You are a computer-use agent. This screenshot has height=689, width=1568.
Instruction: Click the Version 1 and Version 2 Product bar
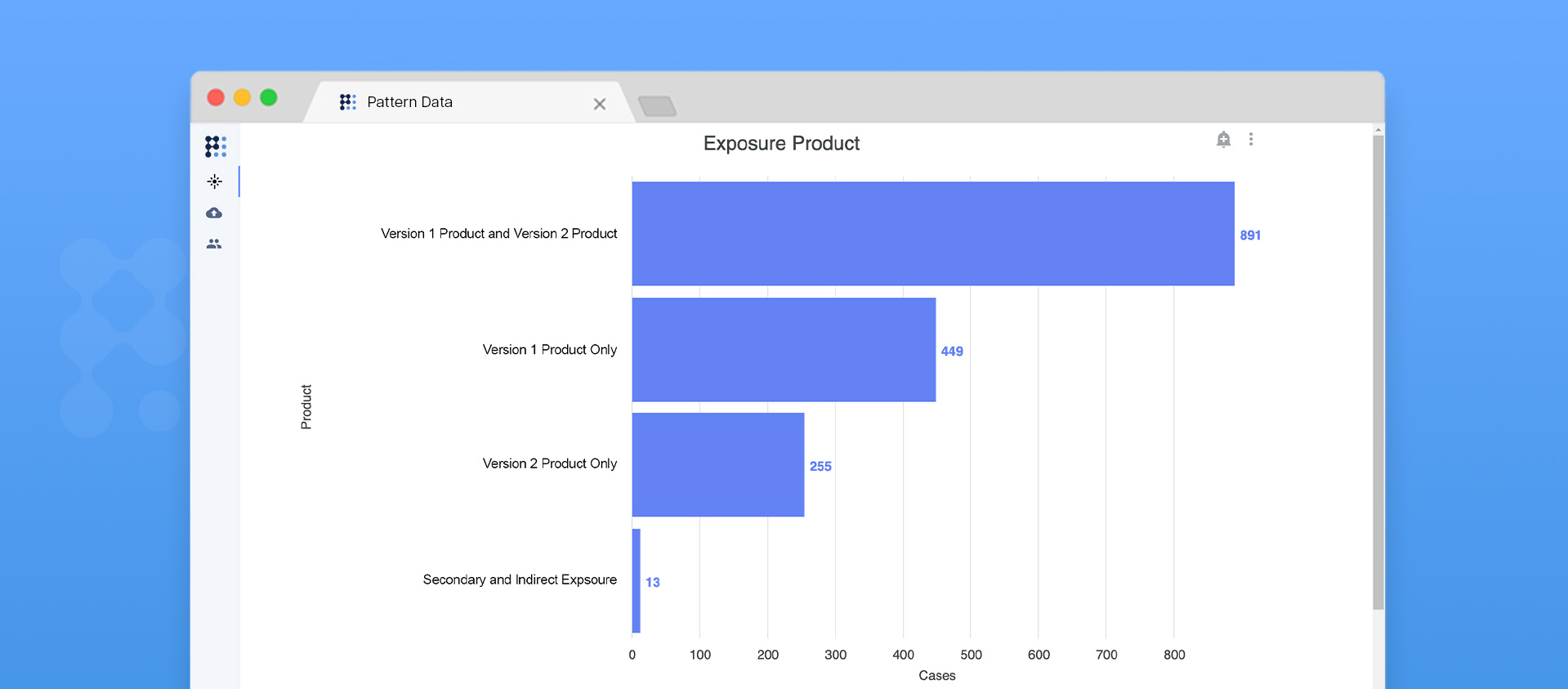[933, 234]
